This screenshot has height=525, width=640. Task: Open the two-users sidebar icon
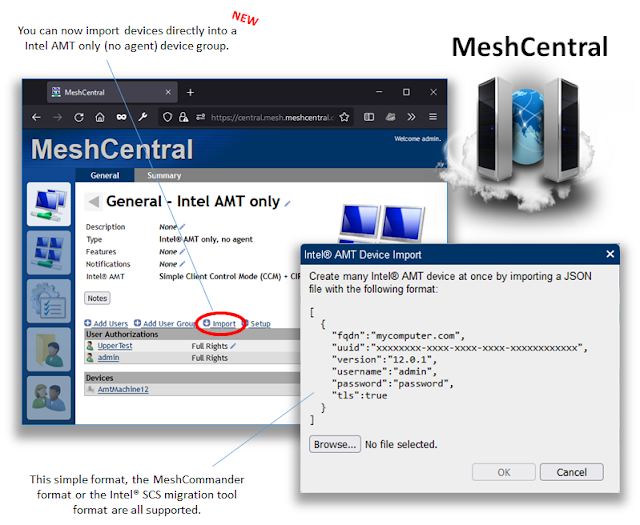click(49, 398)
